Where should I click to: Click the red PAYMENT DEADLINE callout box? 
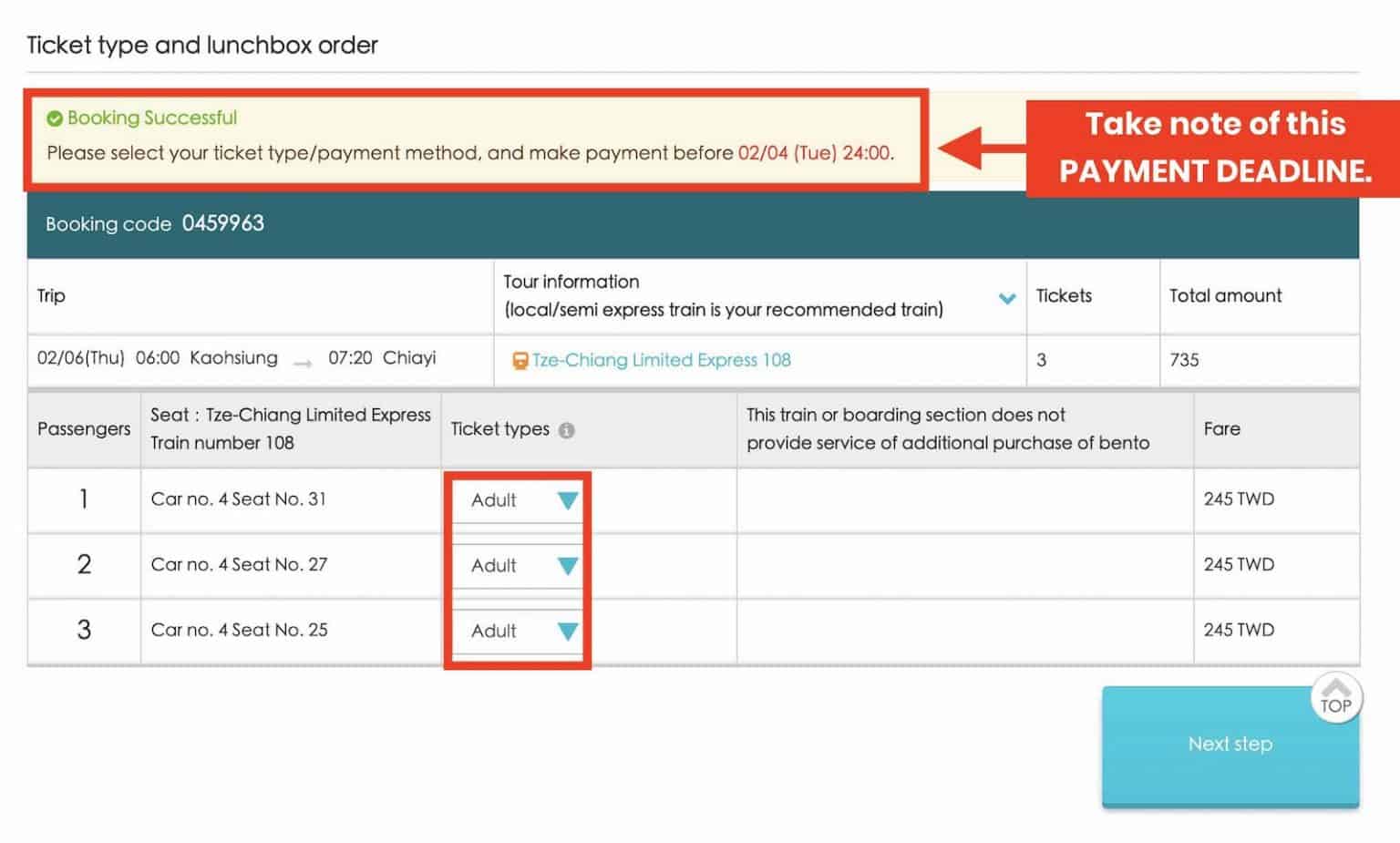pyautogui.click(x=1214, y=148)
